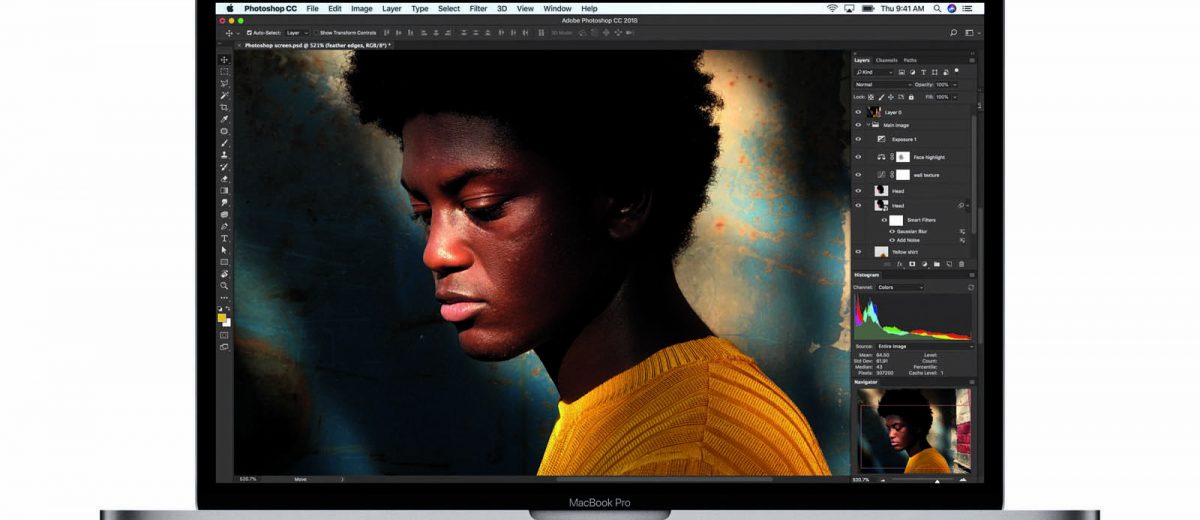Select the Brush tool
1200x520 pixels.
pos(224,143)
